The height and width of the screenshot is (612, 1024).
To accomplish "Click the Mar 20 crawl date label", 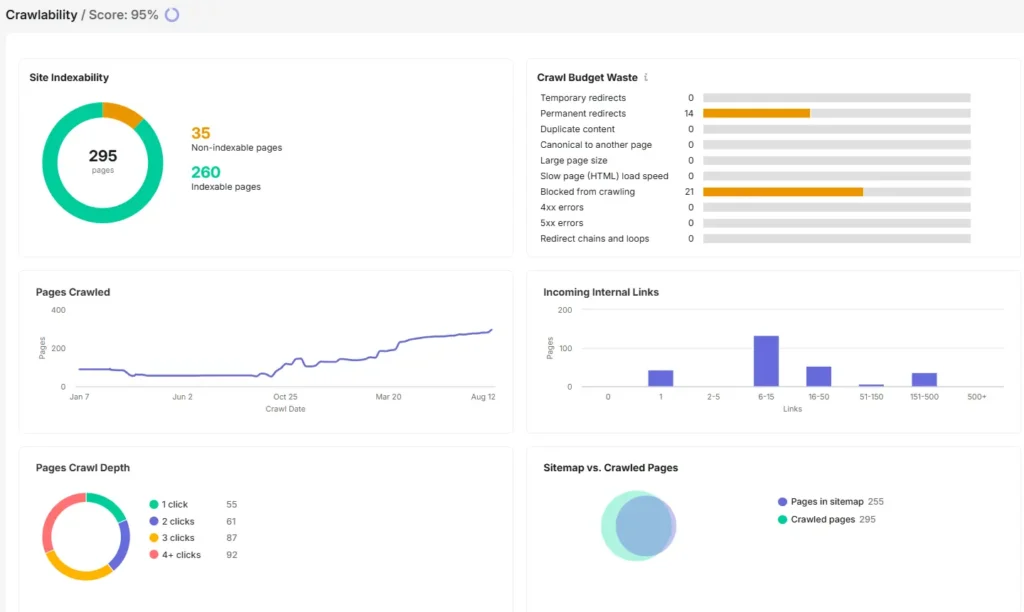I will (388, 397).
